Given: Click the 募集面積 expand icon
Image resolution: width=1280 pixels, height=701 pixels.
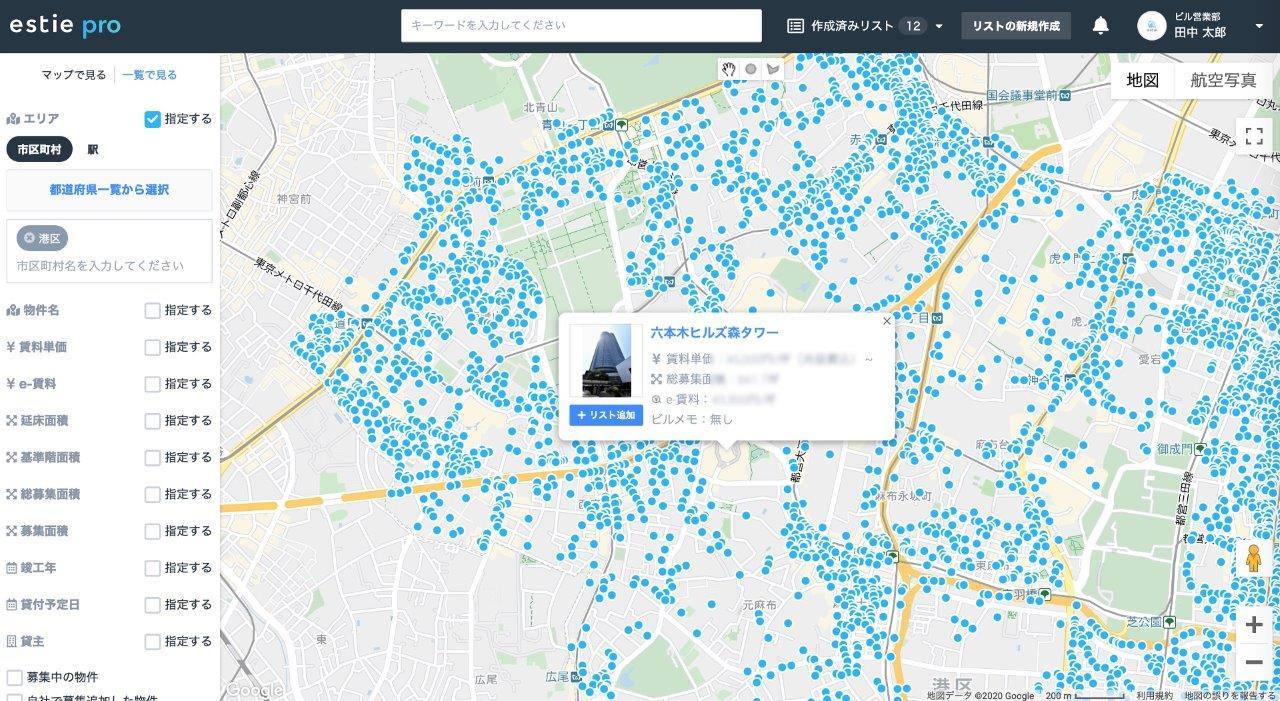Looking at the screenshot, I should [12, 531].
